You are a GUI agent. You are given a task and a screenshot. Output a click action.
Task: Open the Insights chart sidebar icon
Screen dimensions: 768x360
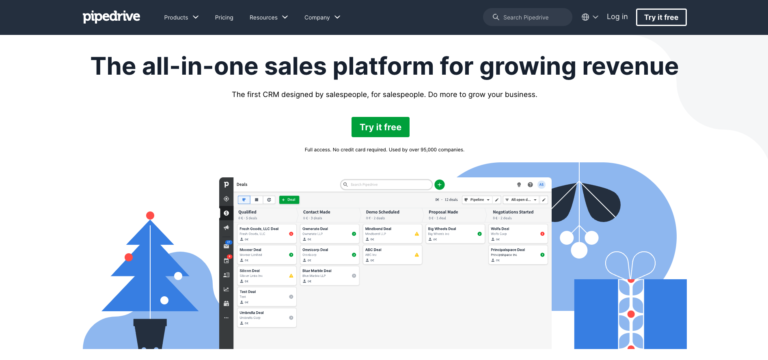tap(226, 289)
